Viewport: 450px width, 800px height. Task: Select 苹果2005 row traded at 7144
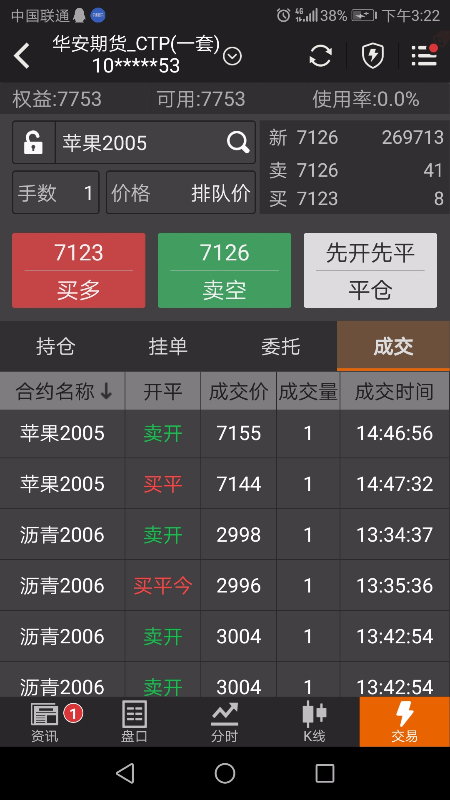[225, 484]
